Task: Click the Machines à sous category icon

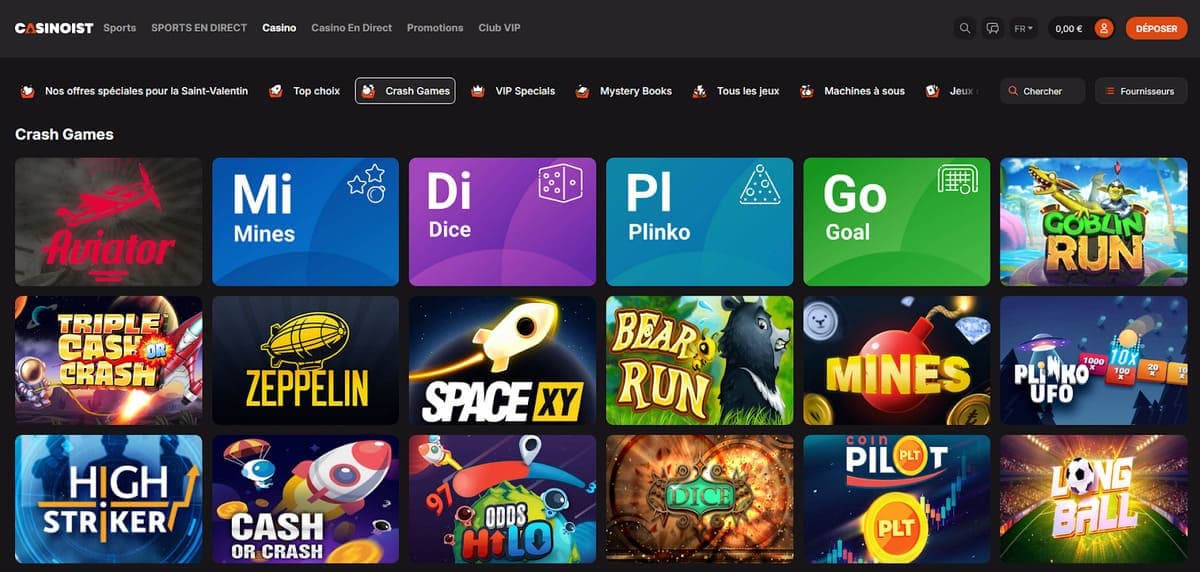Action: point(807,91)
